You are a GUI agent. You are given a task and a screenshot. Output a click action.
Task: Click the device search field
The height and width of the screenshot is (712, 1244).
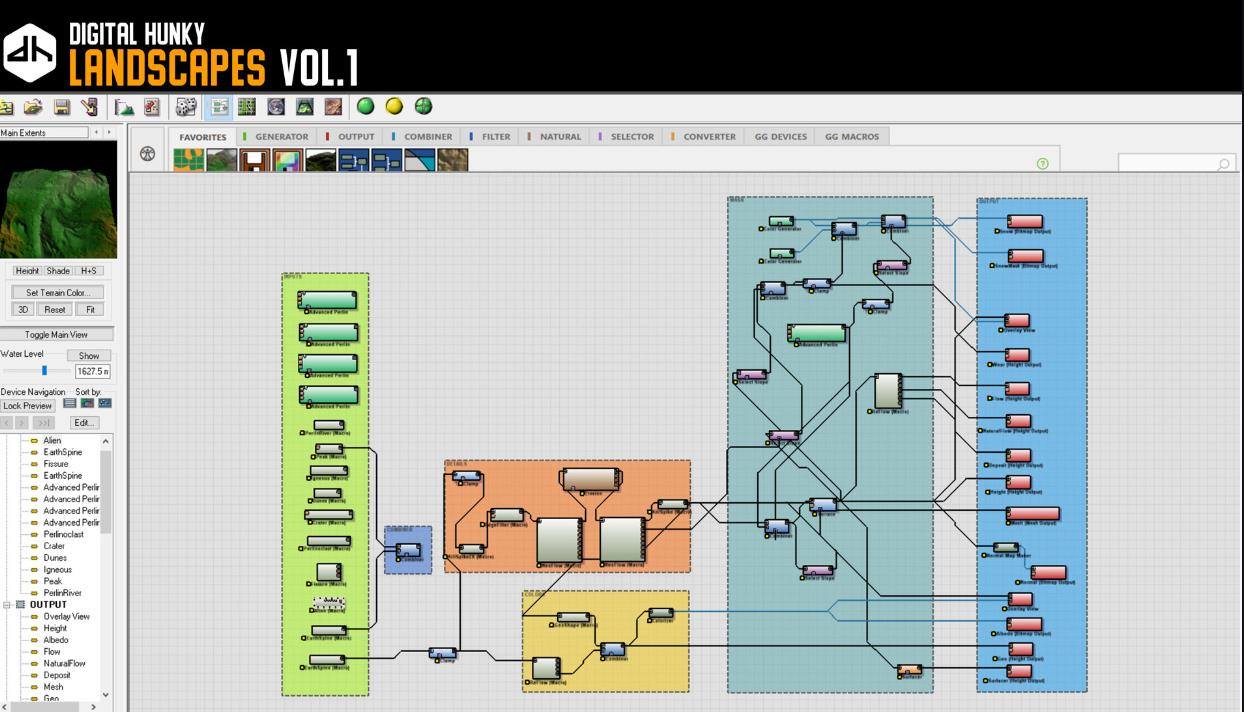tap(1176, 163)
